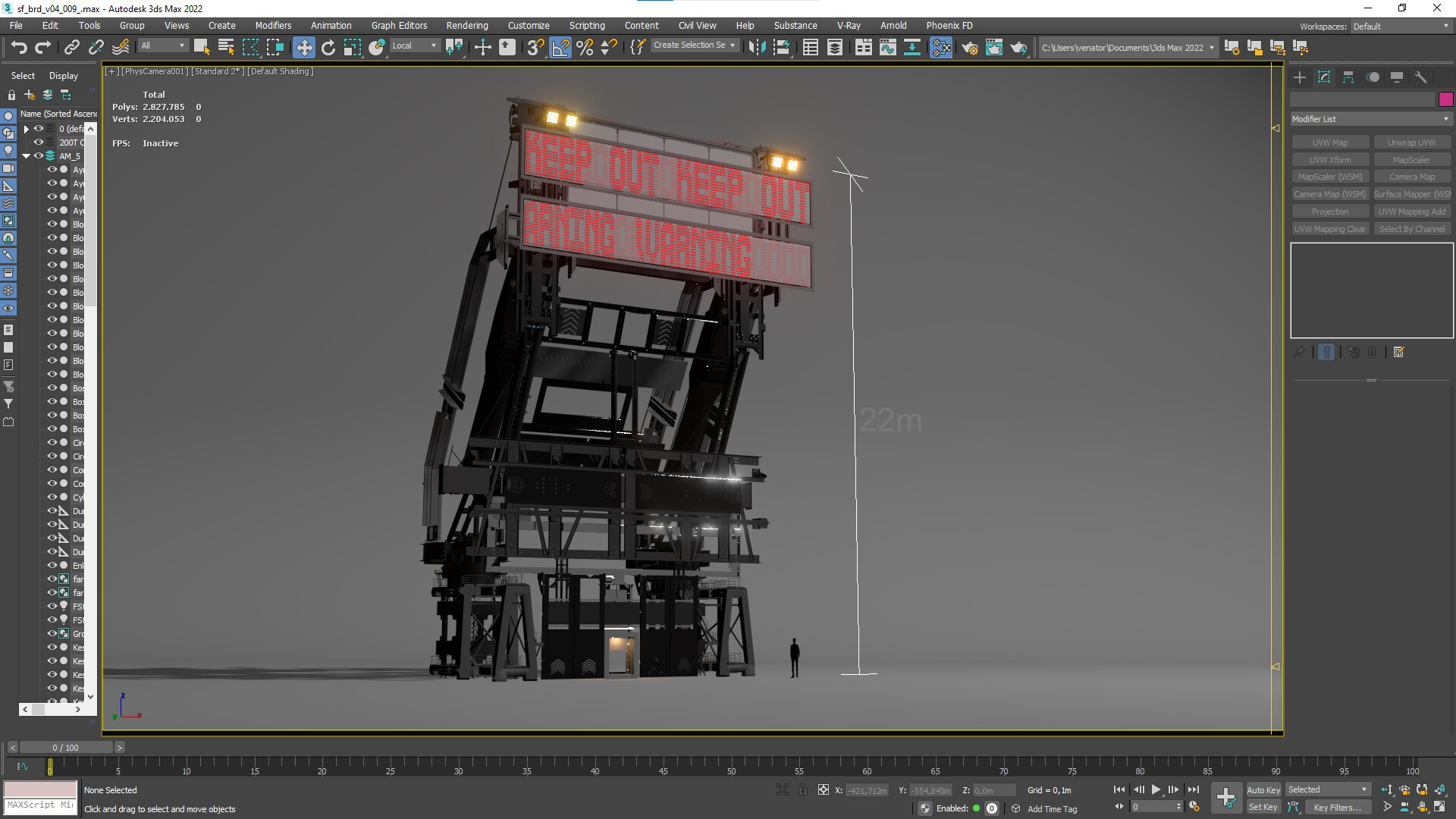
Task: Click the UVW Map modifier button
Action: [x=1329, y=143]
